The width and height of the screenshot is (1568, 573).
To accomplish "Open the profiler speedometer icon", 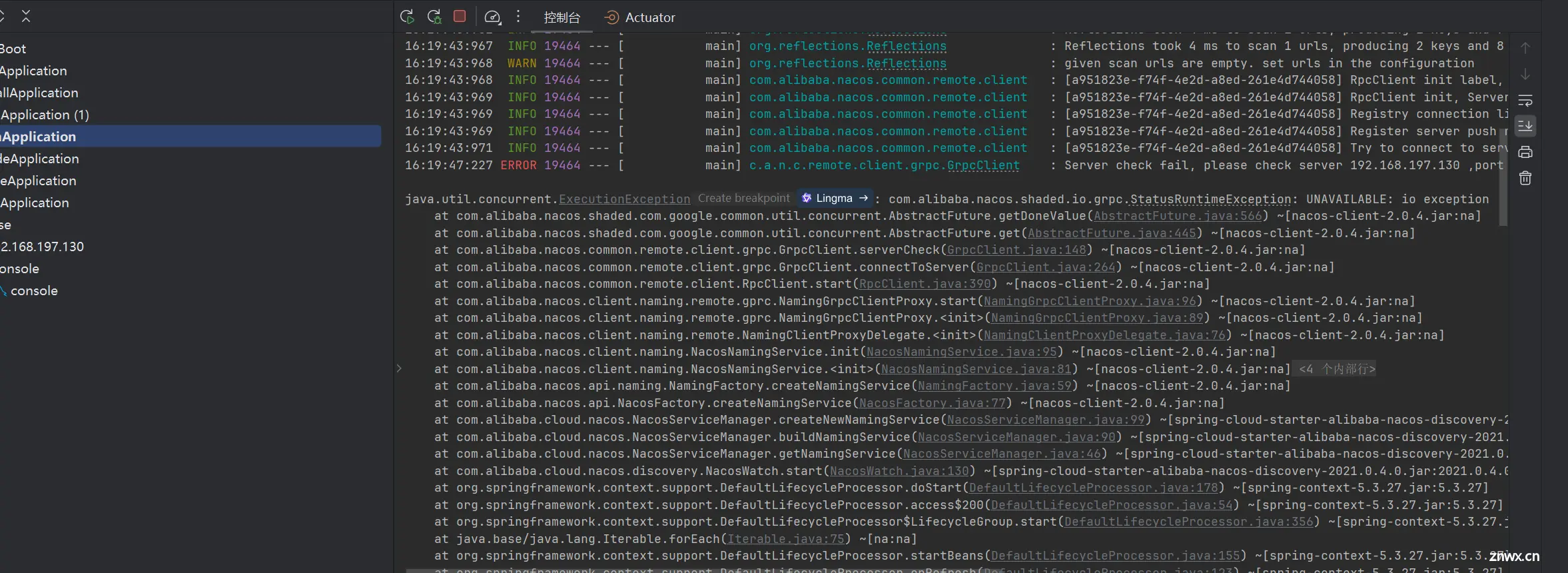I will click(492, 17).
